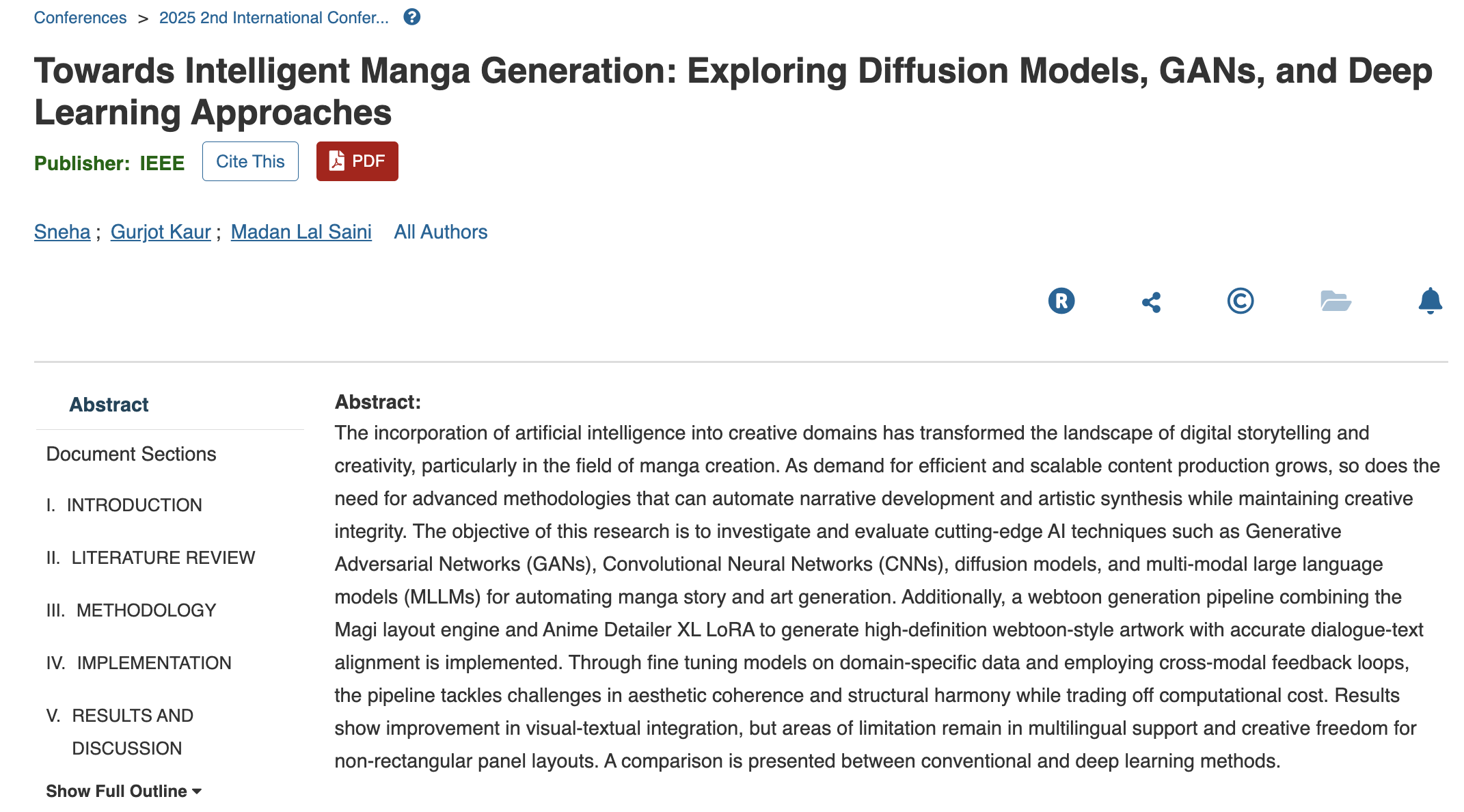
Task: Download the paper with PDF button
Action: tap(357, 161)
